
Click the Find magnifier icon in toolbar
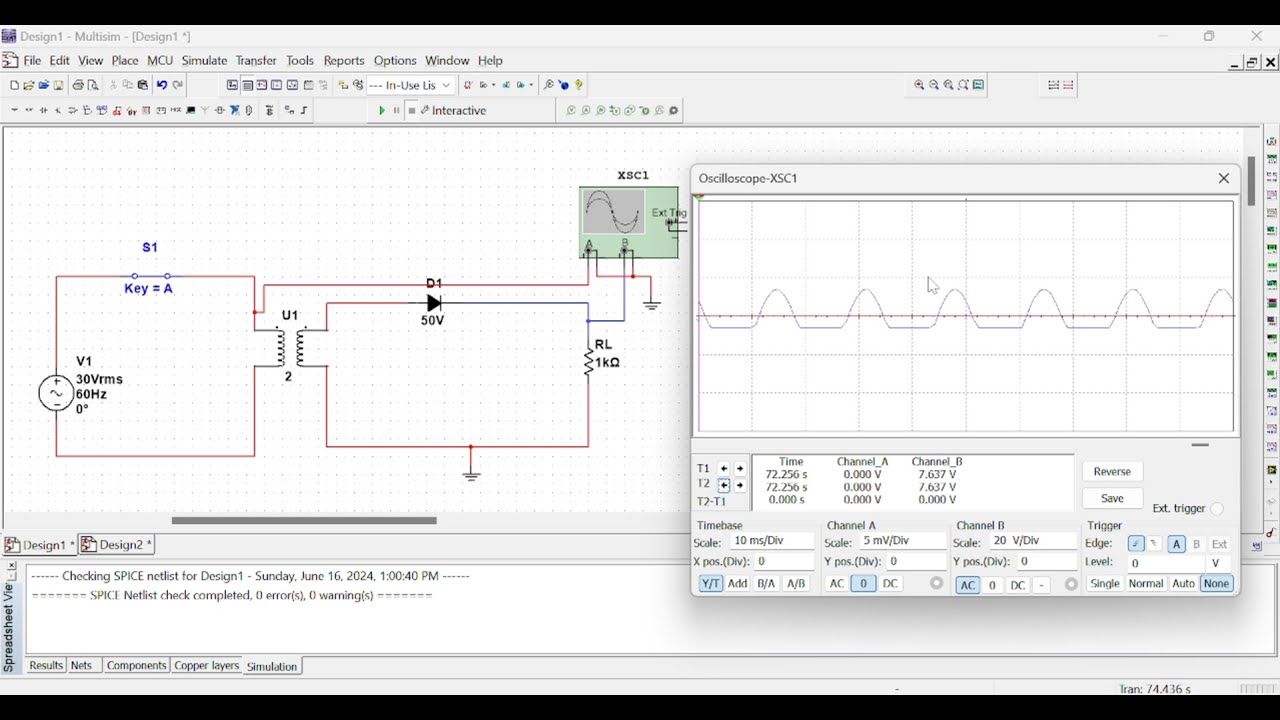548,85
